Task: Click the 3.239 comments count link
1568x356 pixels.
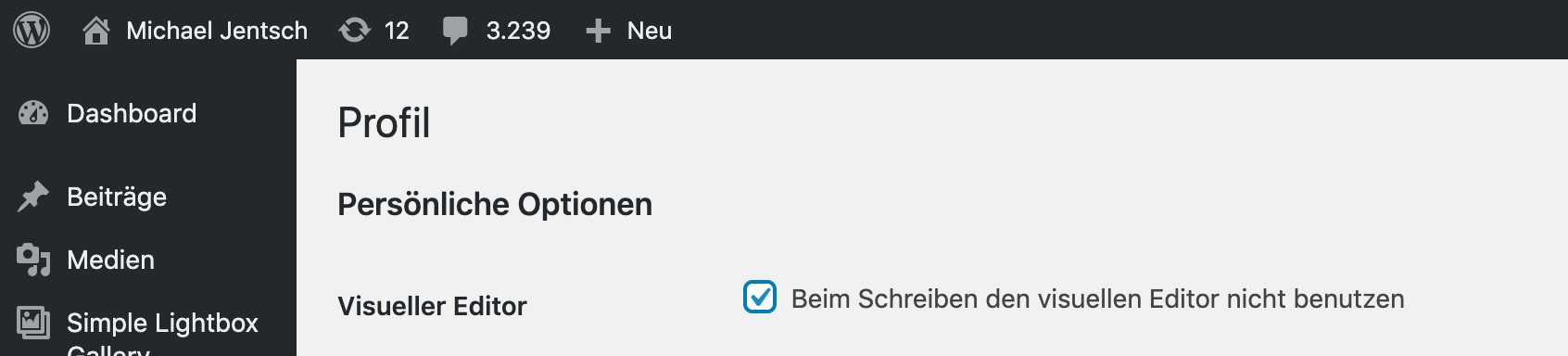Action: pyautogui.click(x=518, y=31)
